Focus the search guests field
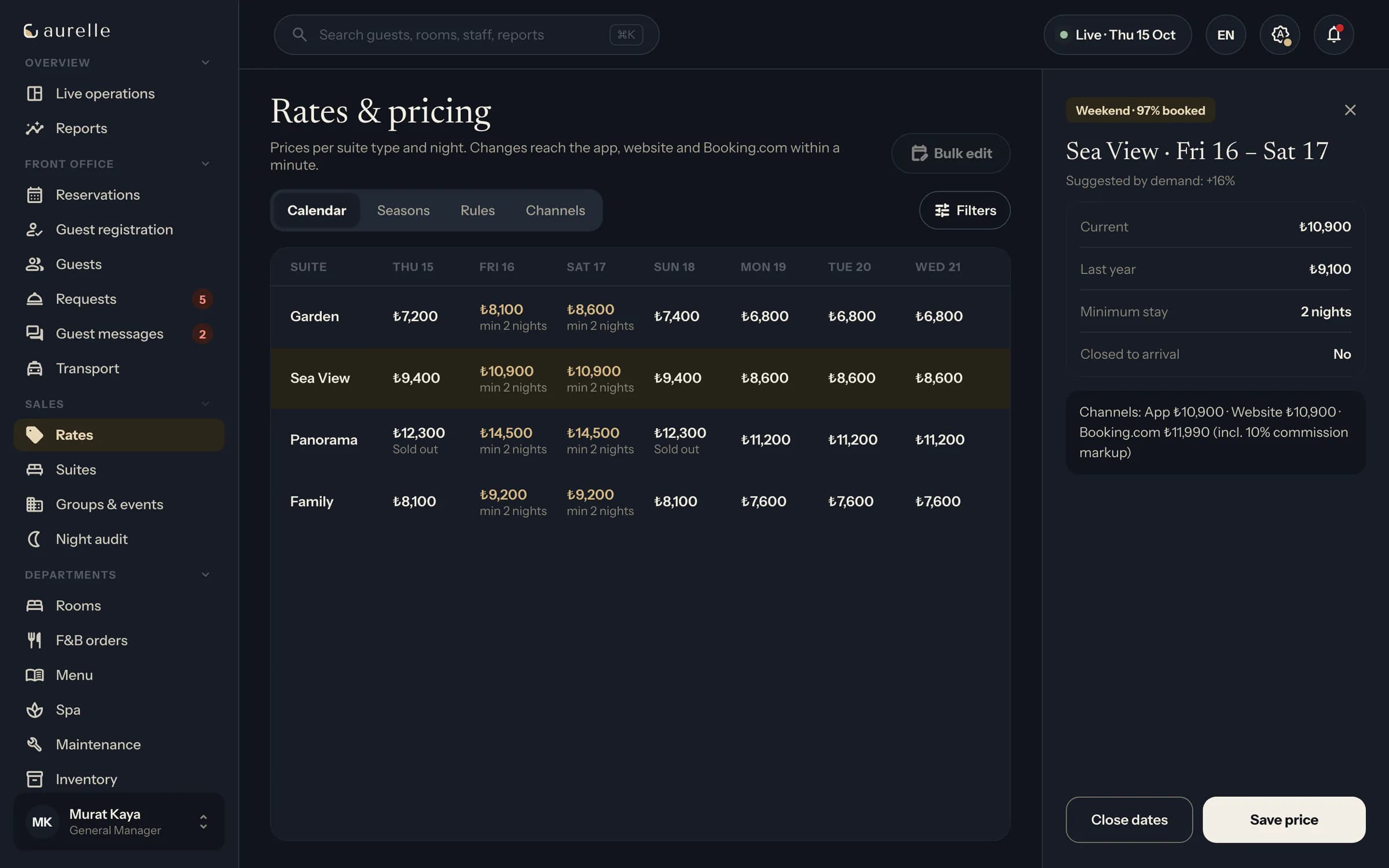 pyautogui.click(x=466, y=35)
